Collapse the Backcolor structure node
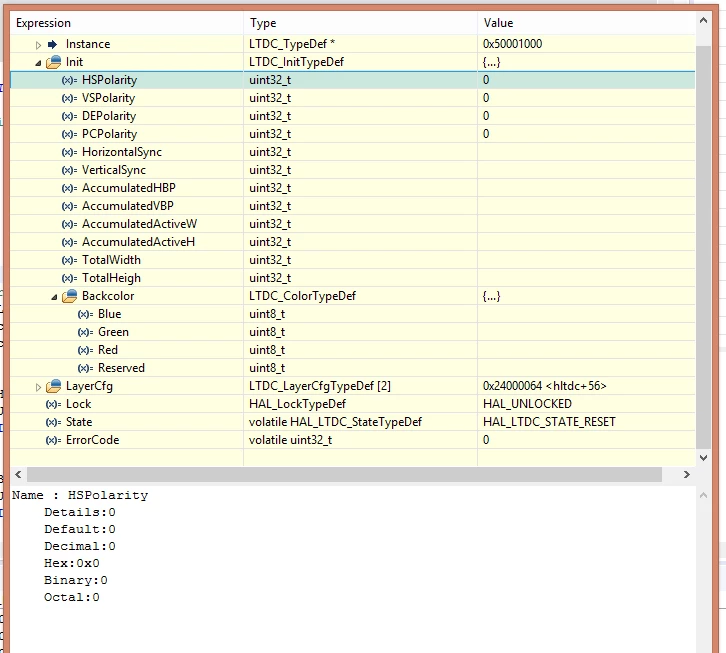 (x=54, y=297)
